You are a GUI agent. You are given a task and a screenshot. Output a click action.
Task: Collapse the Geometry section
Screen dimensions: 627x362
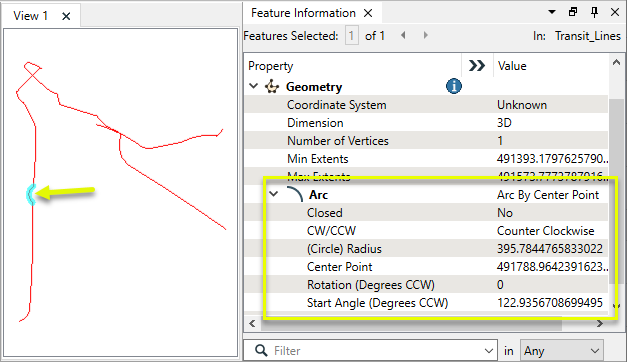(254, 86)
